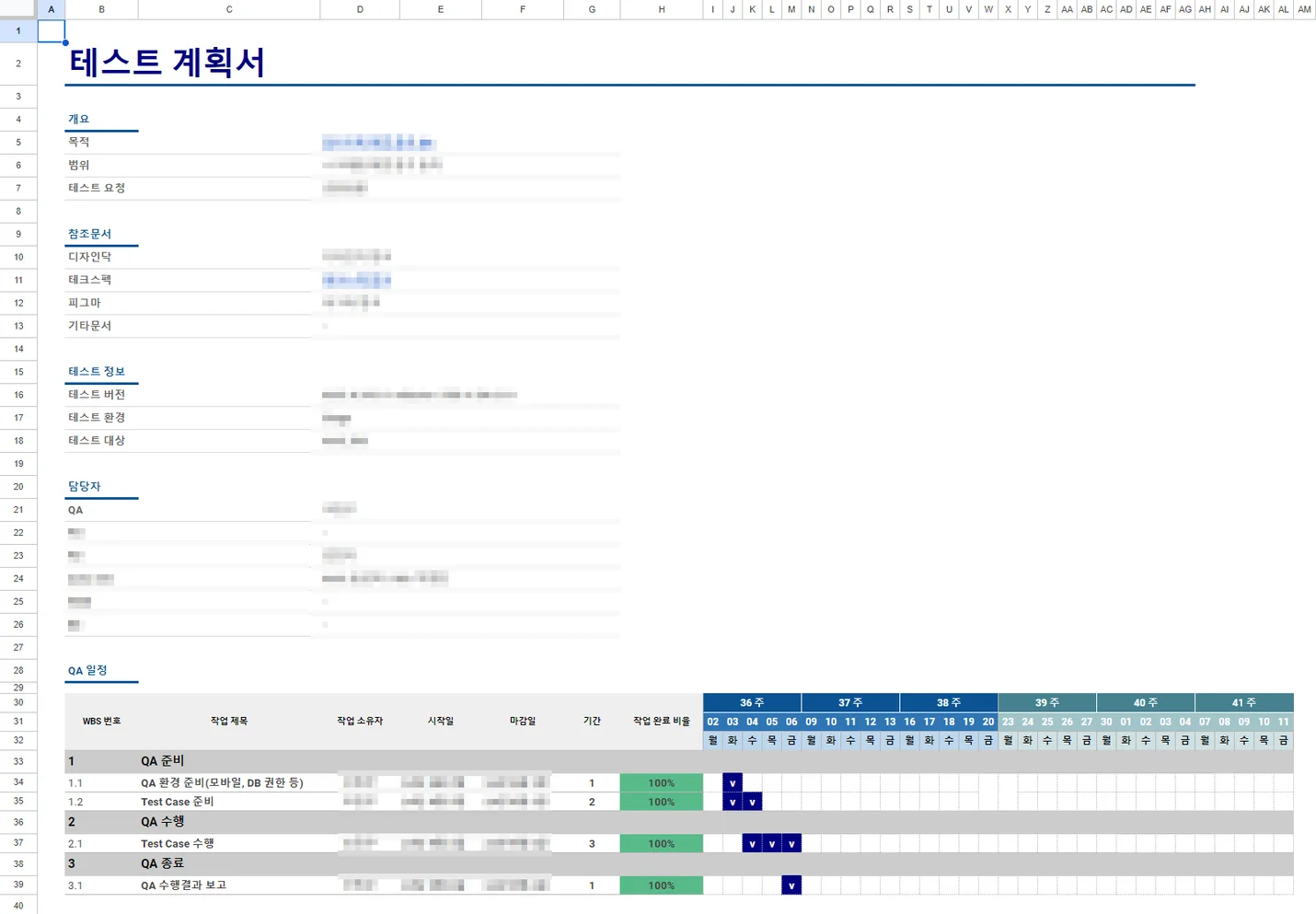The height and width of the screenshot is (914, 1316).
Task: Click the 테스트 환경 label
Action: [97, 418]
